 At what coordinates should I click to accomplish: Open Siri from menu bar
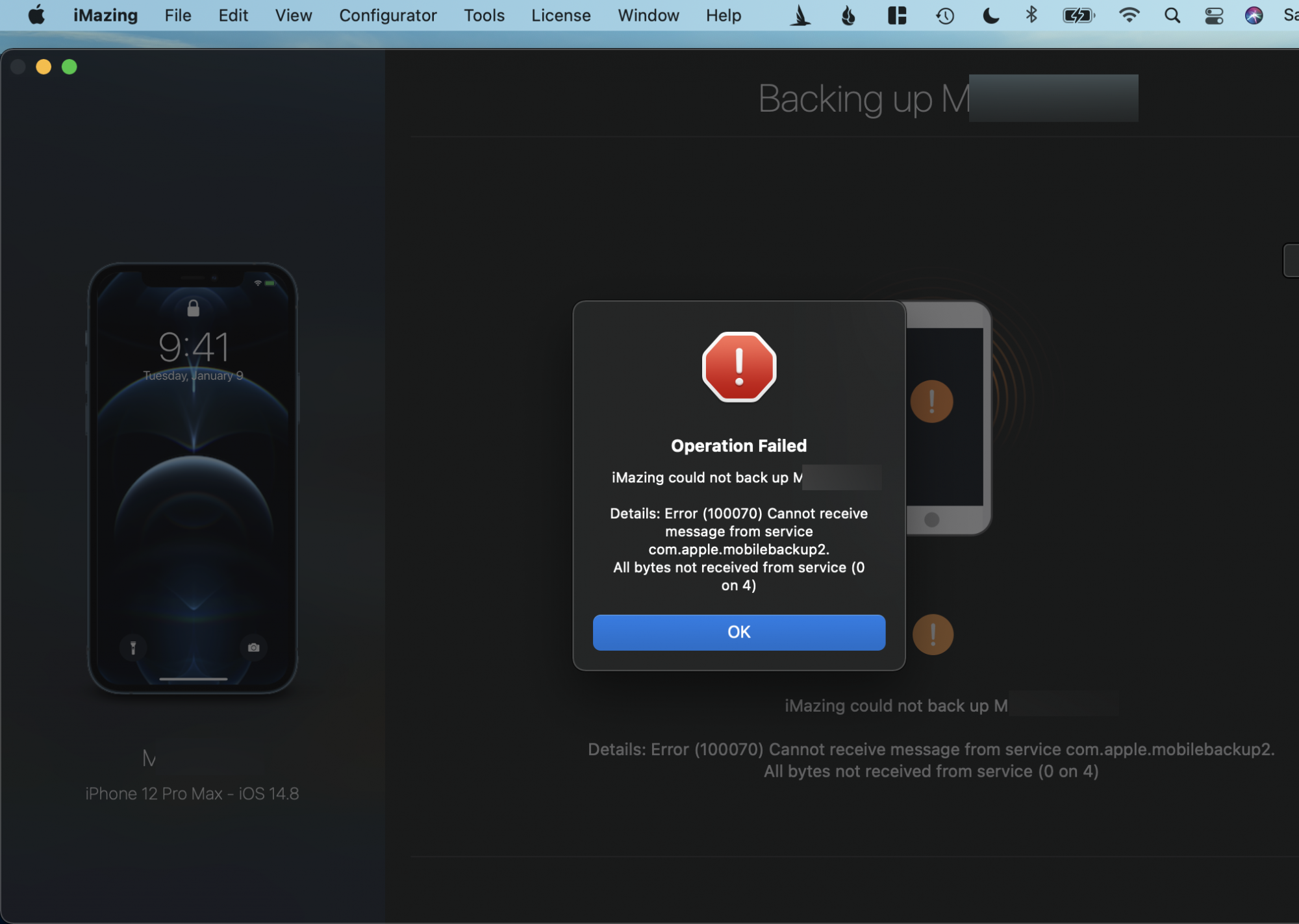pos(1254,15)
